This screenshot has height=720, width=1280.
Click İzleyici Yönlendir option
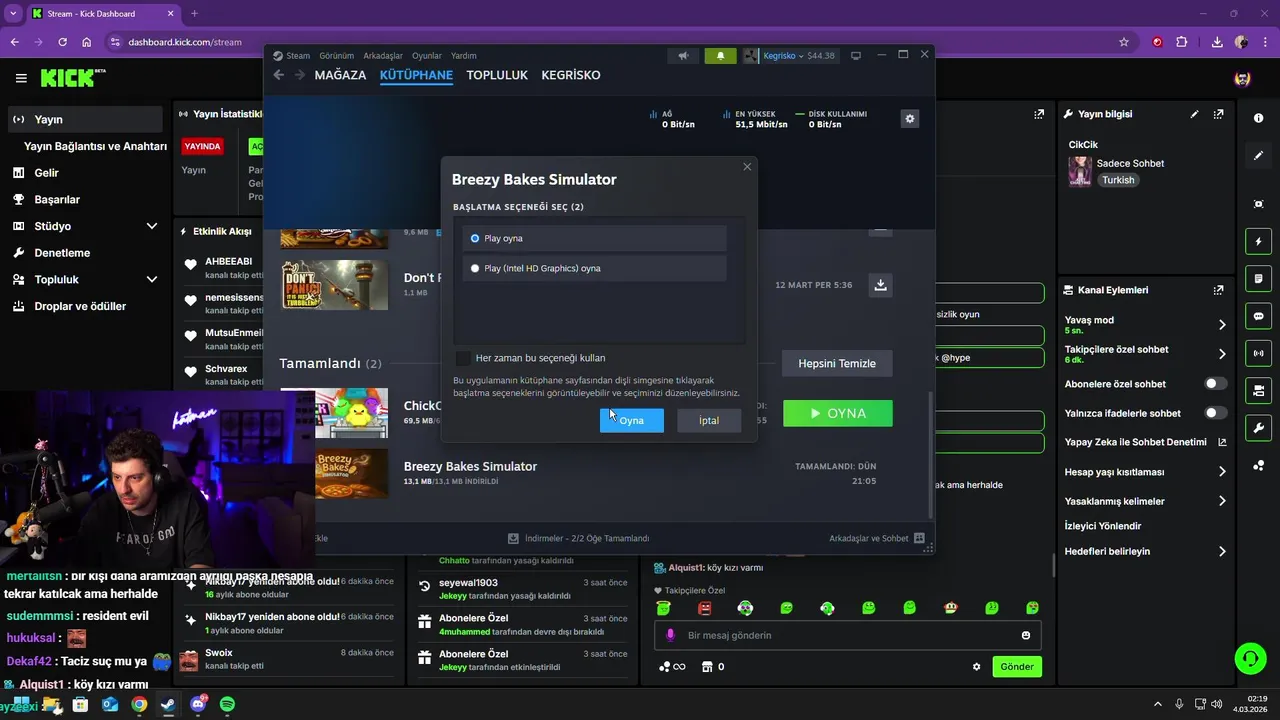click(x=1103, y=526)
